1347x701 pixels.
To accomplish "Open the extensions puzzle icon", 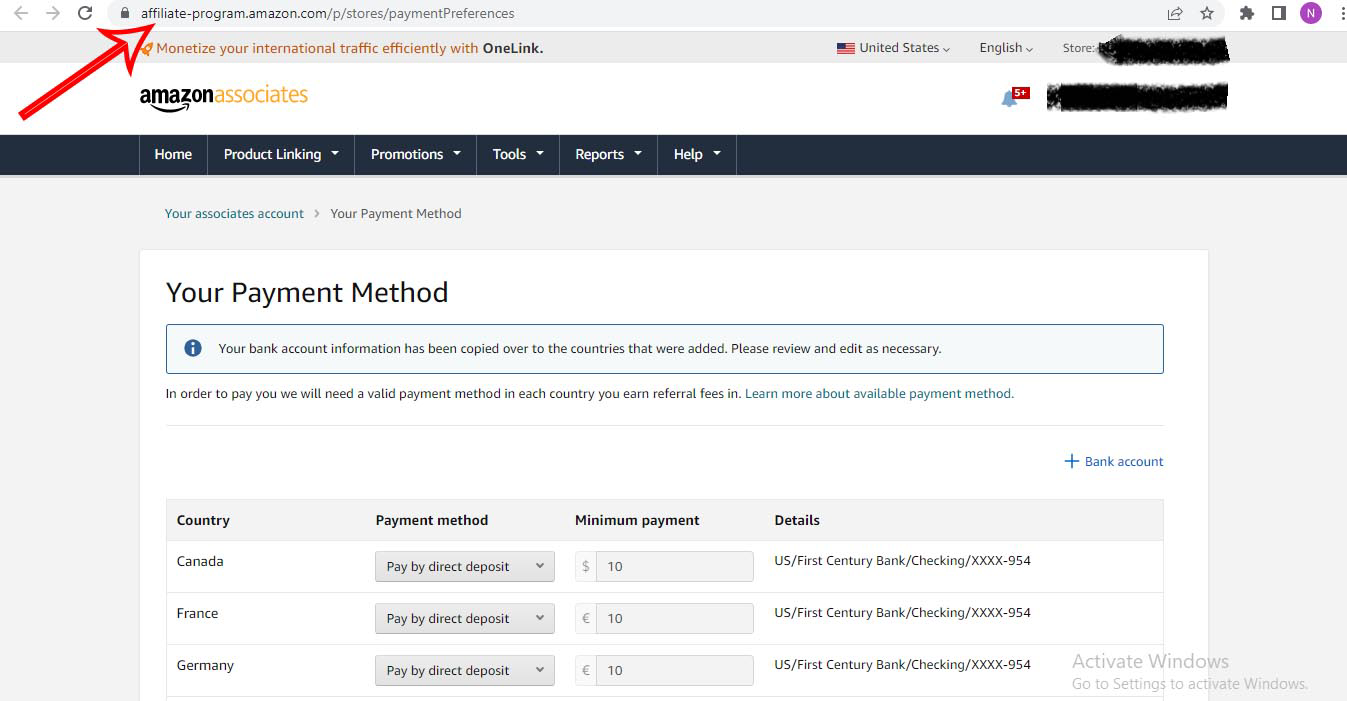I will [1246, 14].
